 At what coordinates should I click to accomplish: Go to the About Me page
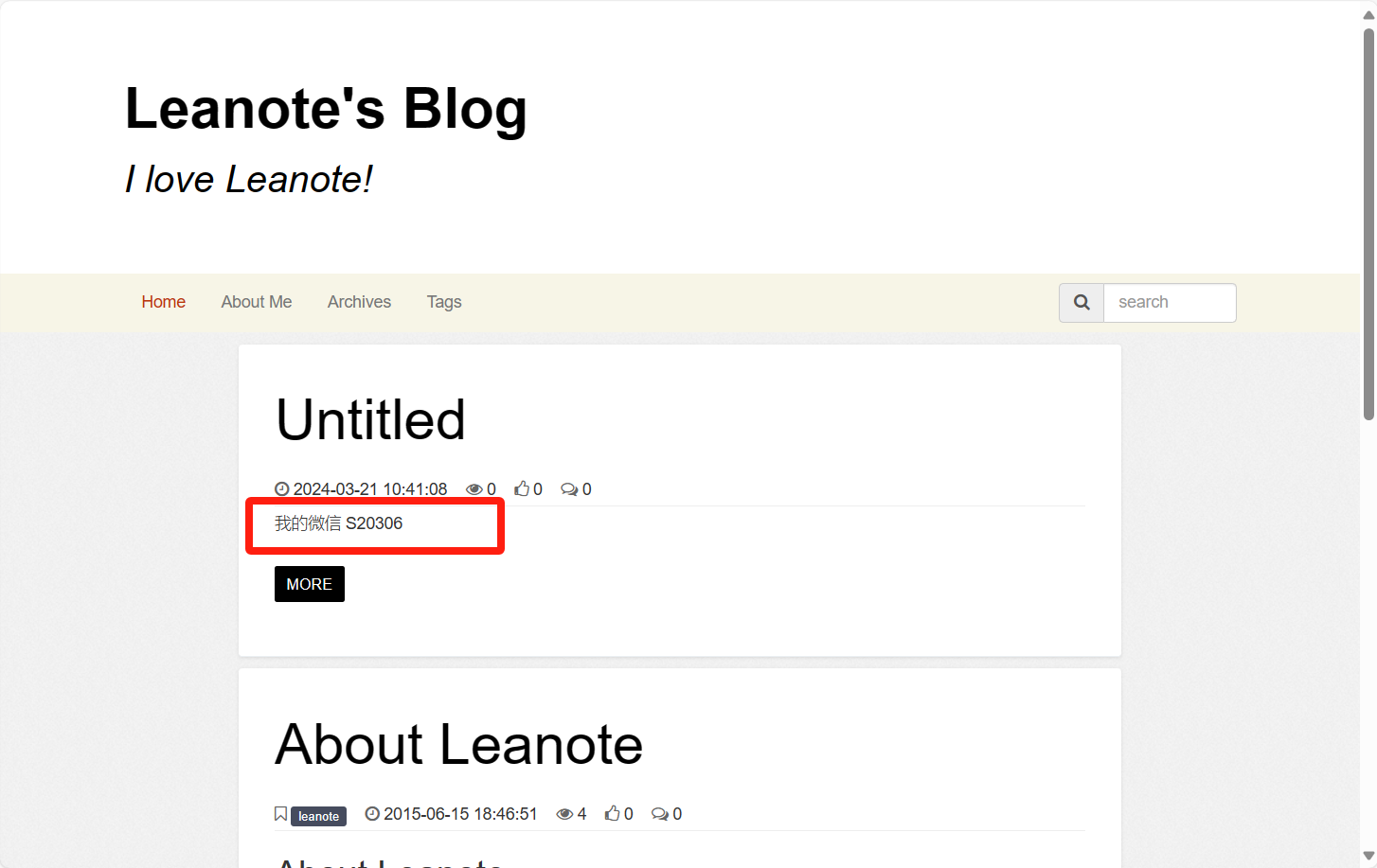[257, 302]
